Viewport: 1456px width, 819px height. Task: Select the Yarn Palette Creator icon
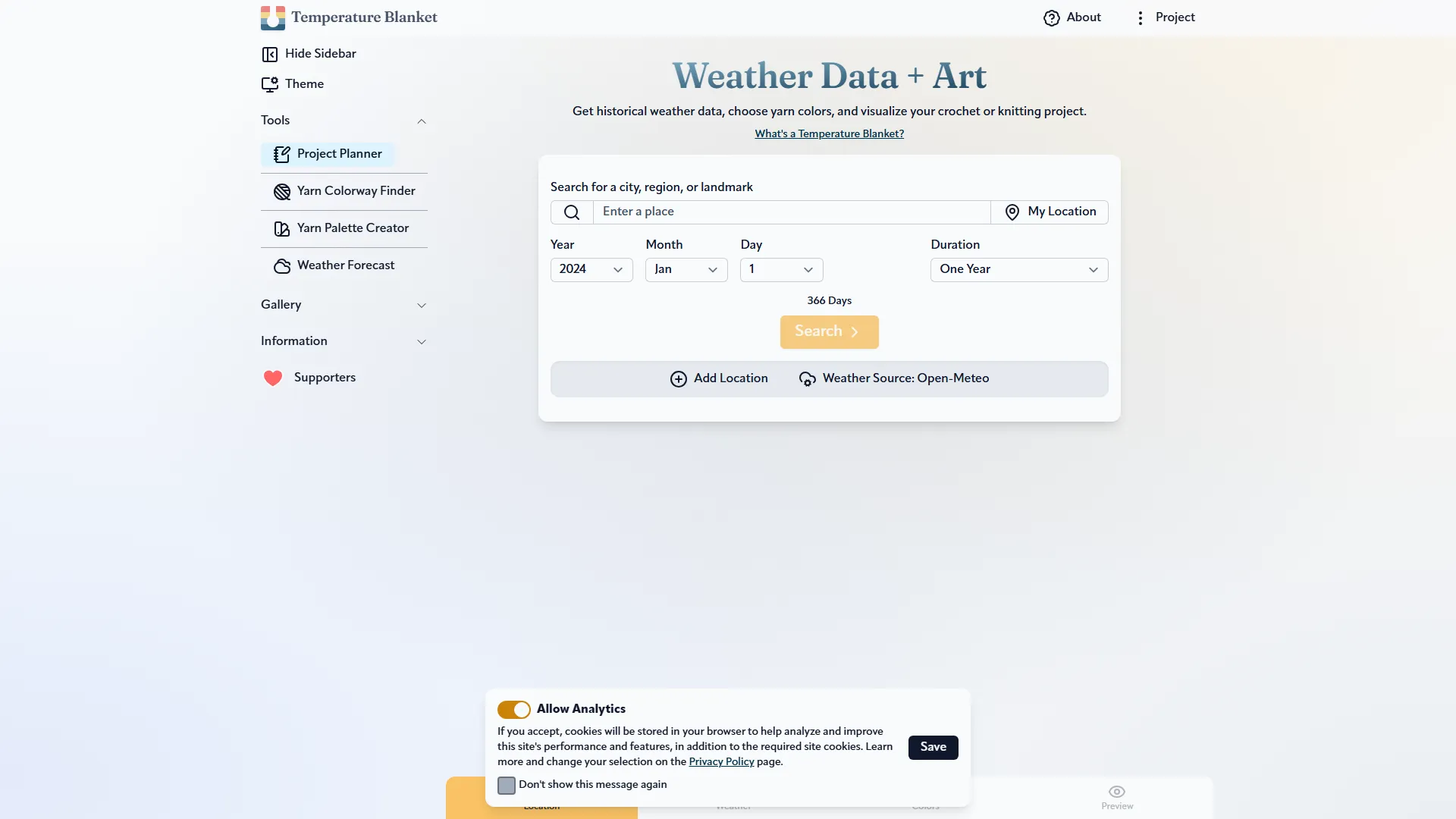click(x=281, y=228)
